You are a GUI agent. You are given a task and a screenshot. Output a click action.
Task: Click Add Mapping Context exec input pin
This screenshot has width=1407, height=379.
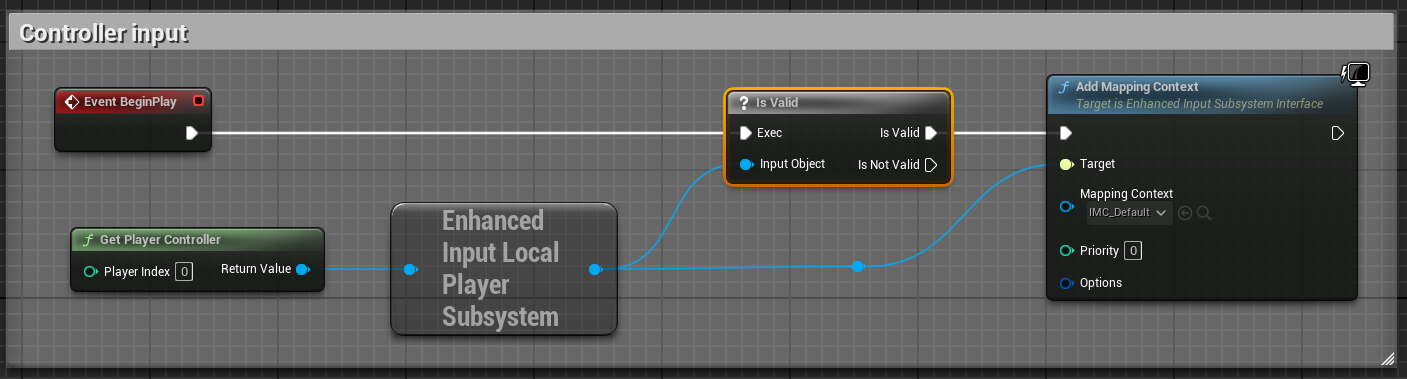pyautogui.click(x=1066, y=132)
